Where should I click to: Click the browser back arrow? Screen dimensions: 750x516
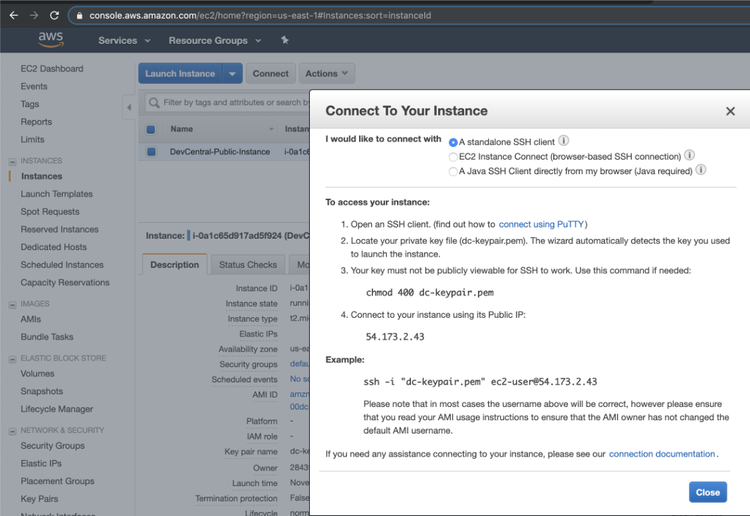tap(13, 15)
